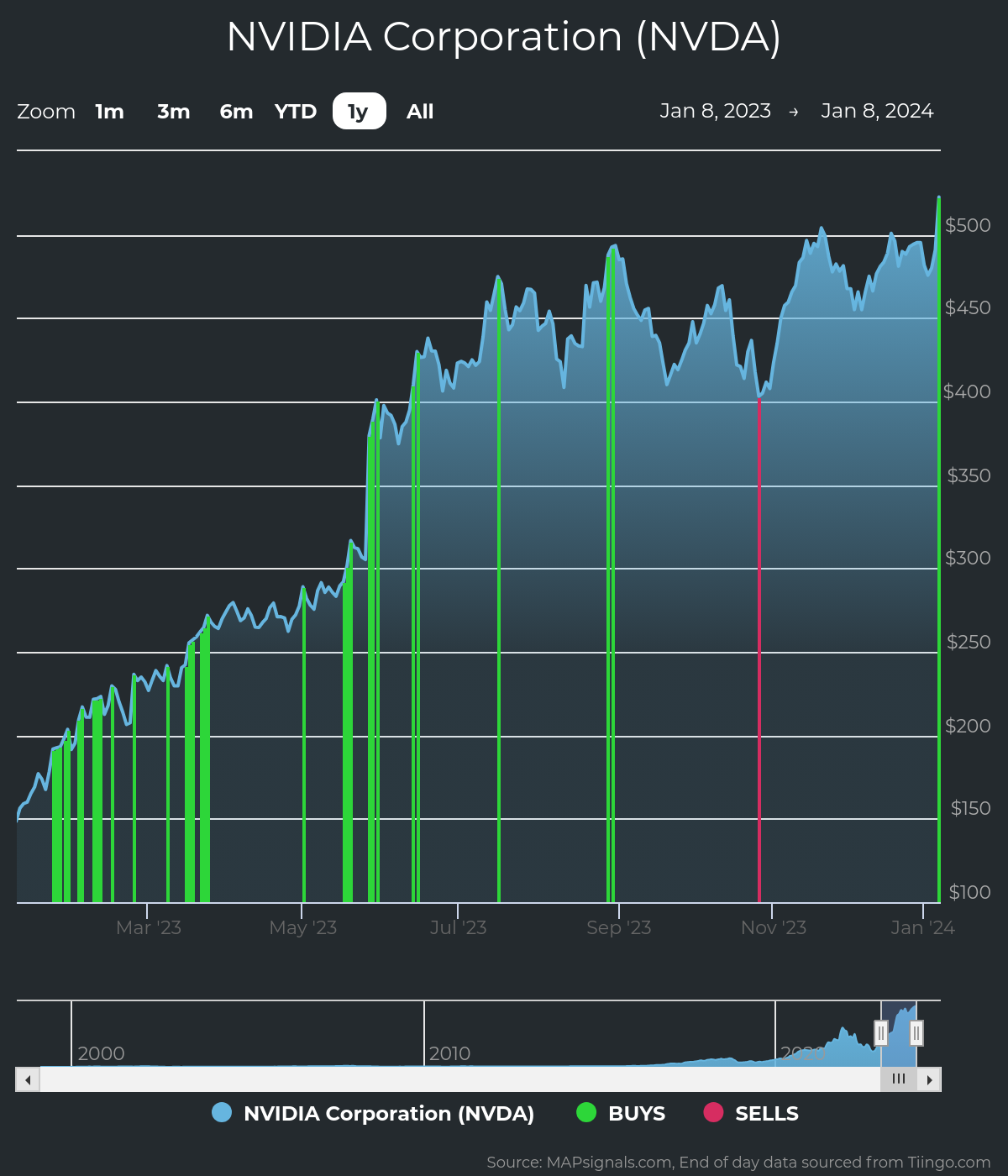Switch zoom to YTD
Image resolution: width=1008 pixels, height=1176 pixels.
(296, 112)
